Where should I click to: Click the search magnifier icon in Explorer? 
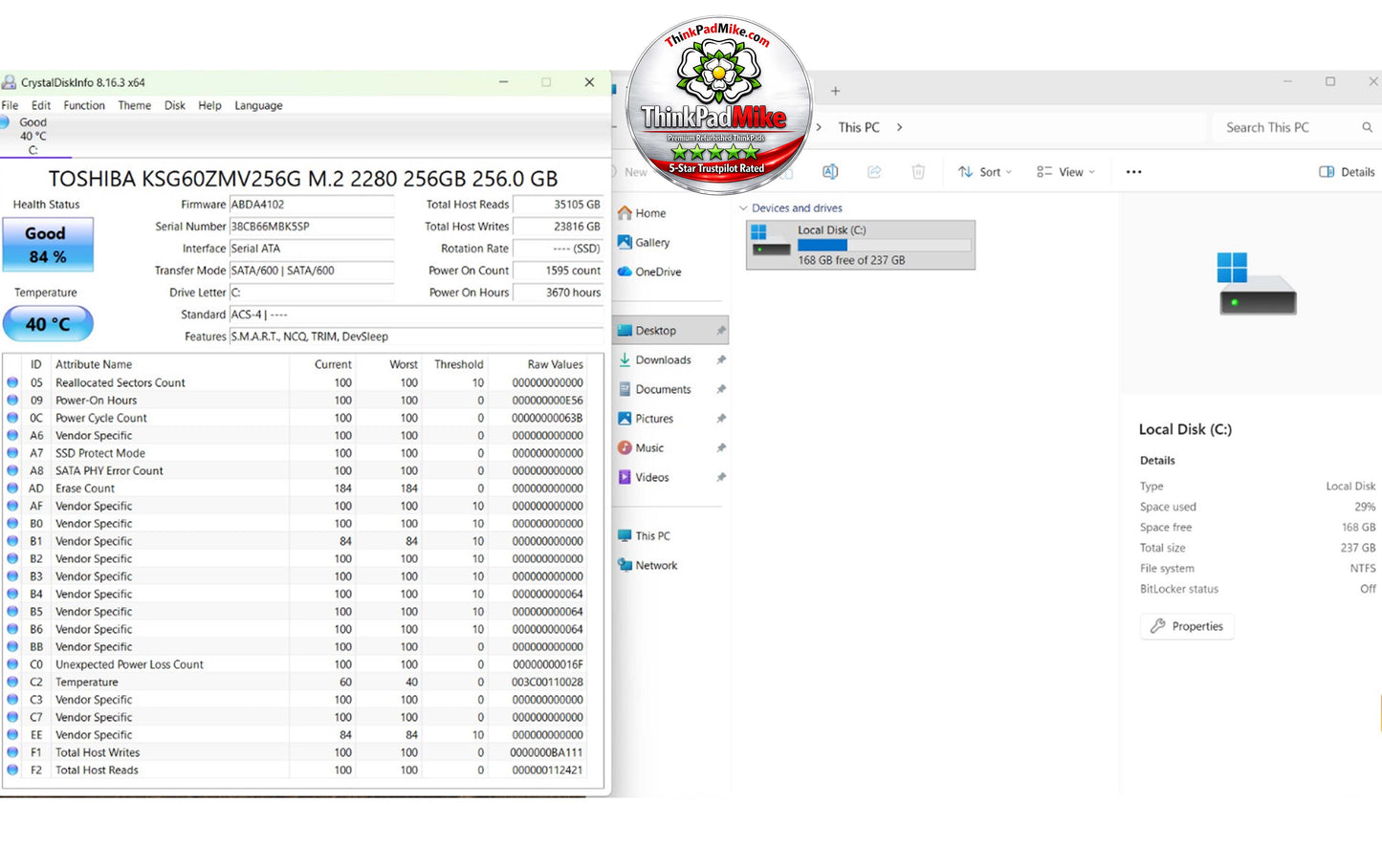1367,127
